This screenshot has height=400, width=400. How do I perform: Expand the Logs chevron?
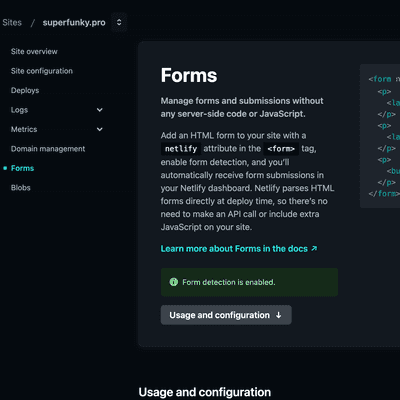[x=100, y=110]
